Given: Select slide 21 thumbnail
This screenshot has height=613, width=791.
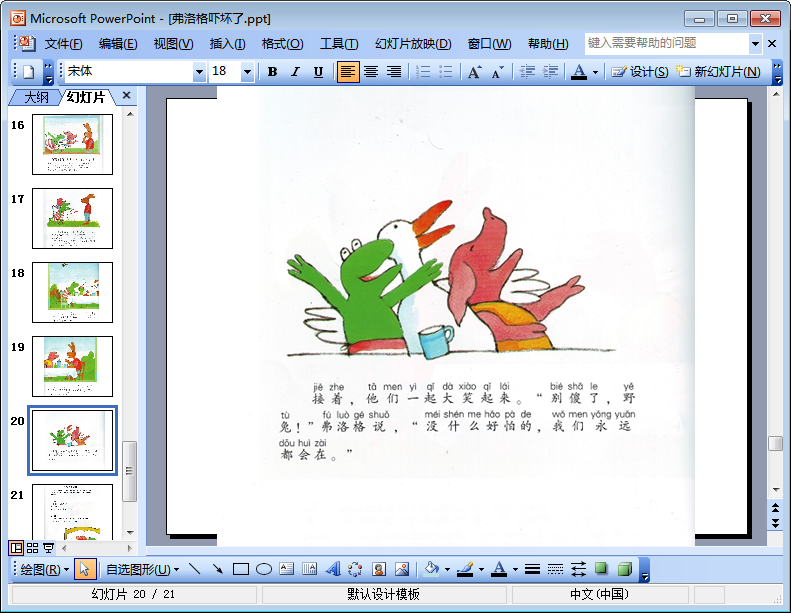Looking at the screenshot, I should tap(73, 512).
